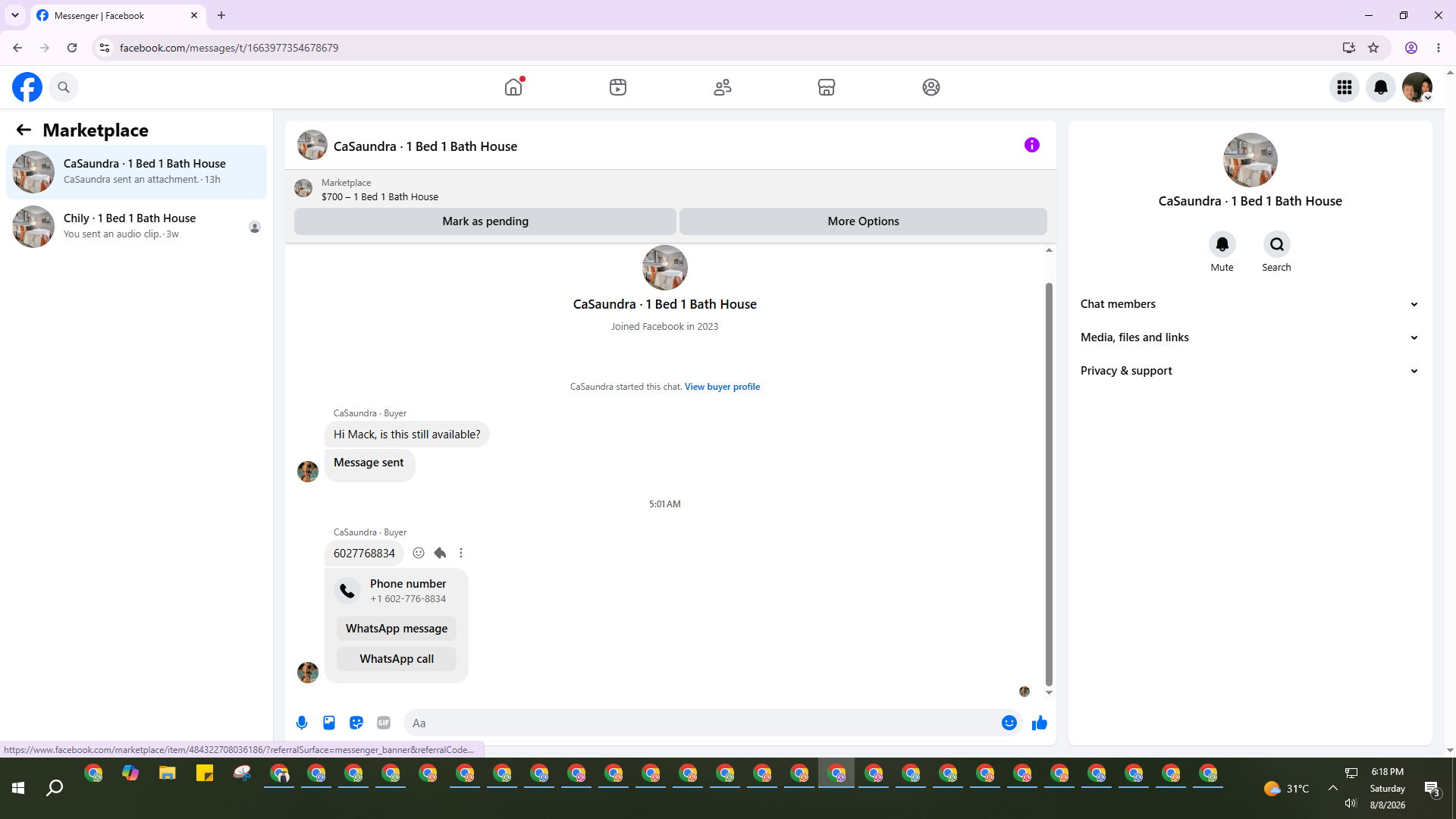This screenshot has height=819, width=1456.
Task: Open the Chily 1 Bed 1 Bath House chat
Action: [x=136, y=227]
